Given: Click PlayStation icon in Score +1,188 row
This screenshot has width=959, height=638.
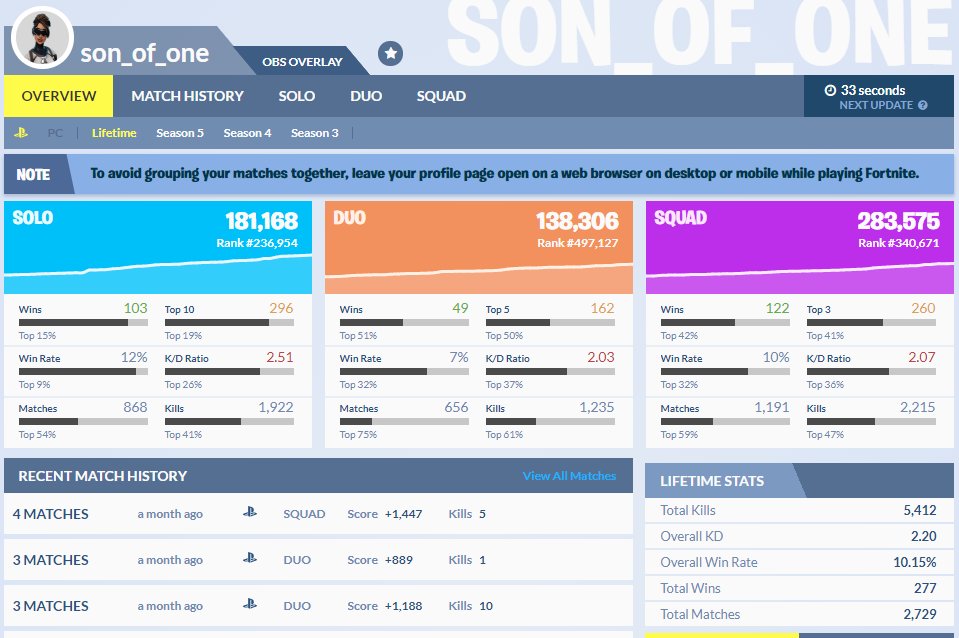Looking at the screenshot, I should [x=250, y=604].
